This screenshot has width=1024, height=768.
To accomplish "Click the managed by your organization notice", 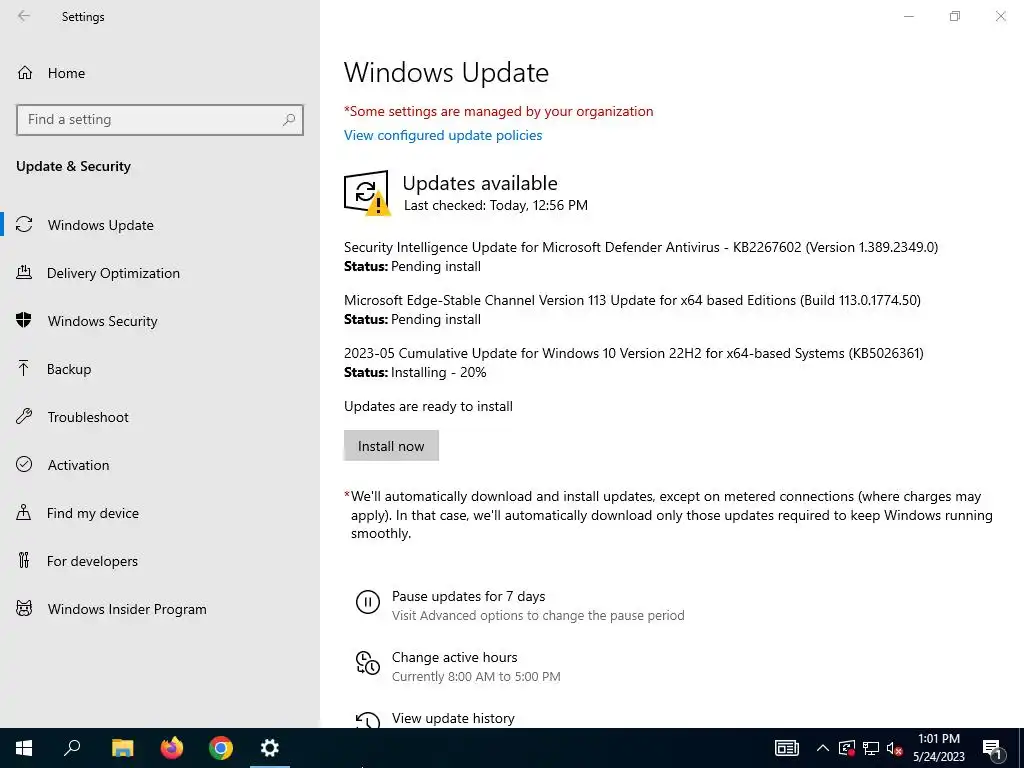I will (x=498, y=111).
